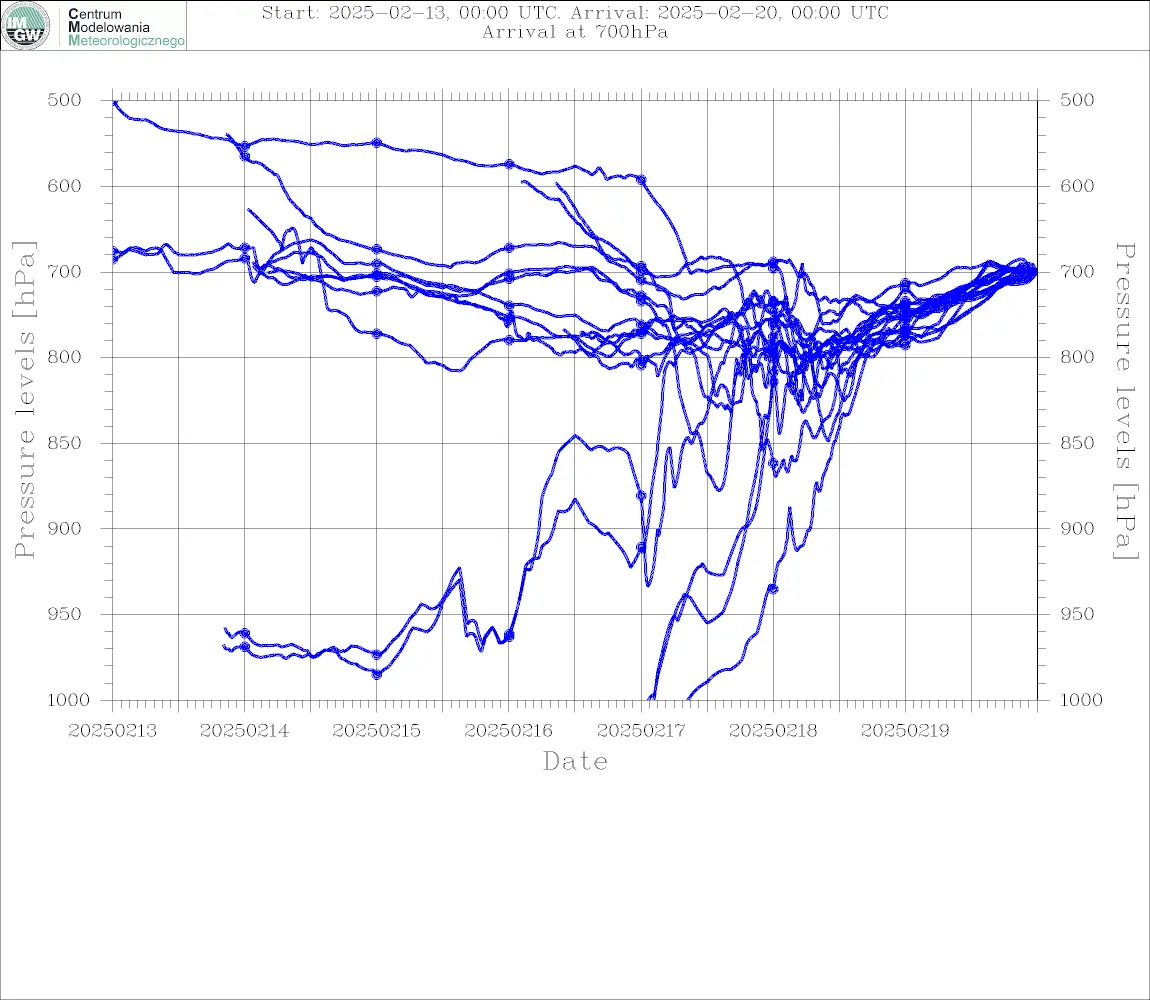Image resolution: width=1150 pixels, height=1000 pixels.
Task: Click the 20250214 date label
Action: tap(244, 731)
